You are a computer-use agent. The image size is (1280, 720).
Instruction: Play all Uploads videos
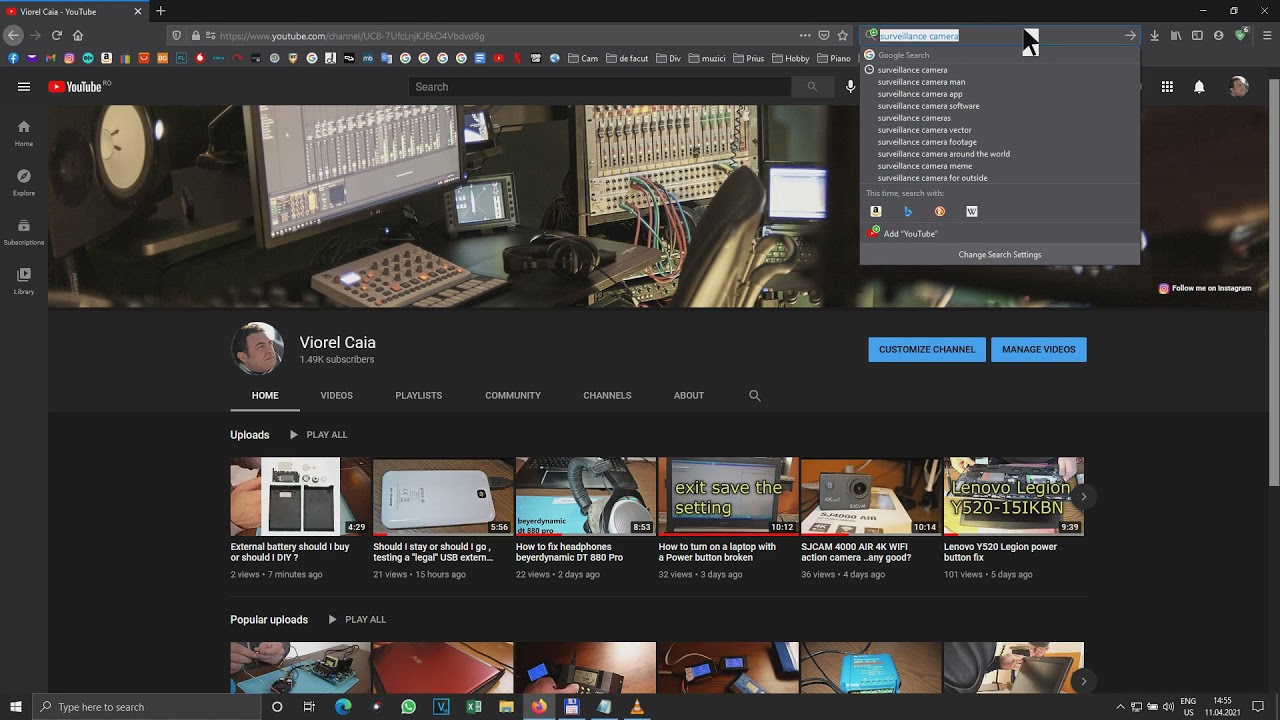pos(318,435)
